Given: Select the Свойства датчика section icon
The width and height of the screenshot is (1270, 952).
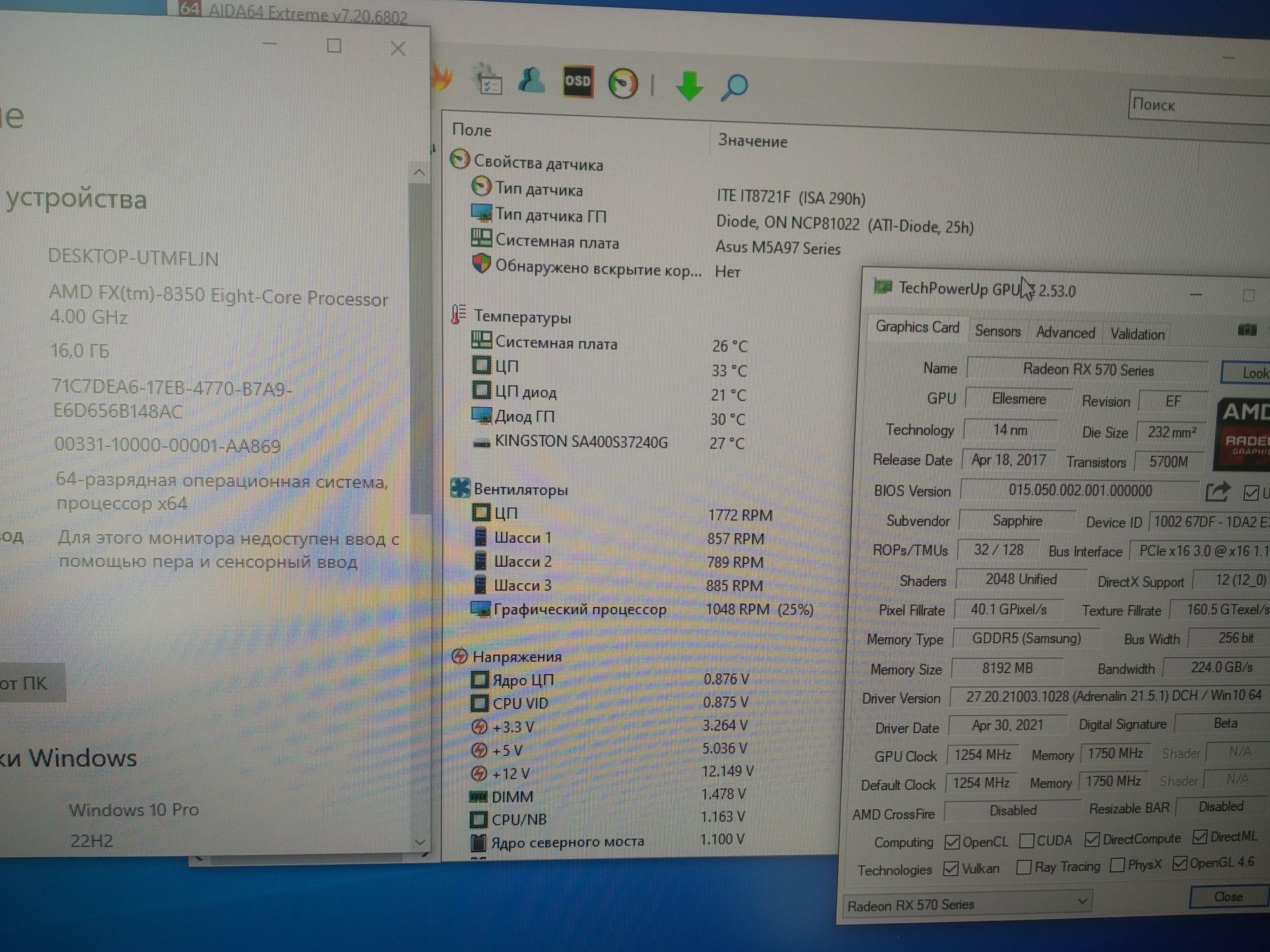Looking at the screenshot, I should coord(460,159).
